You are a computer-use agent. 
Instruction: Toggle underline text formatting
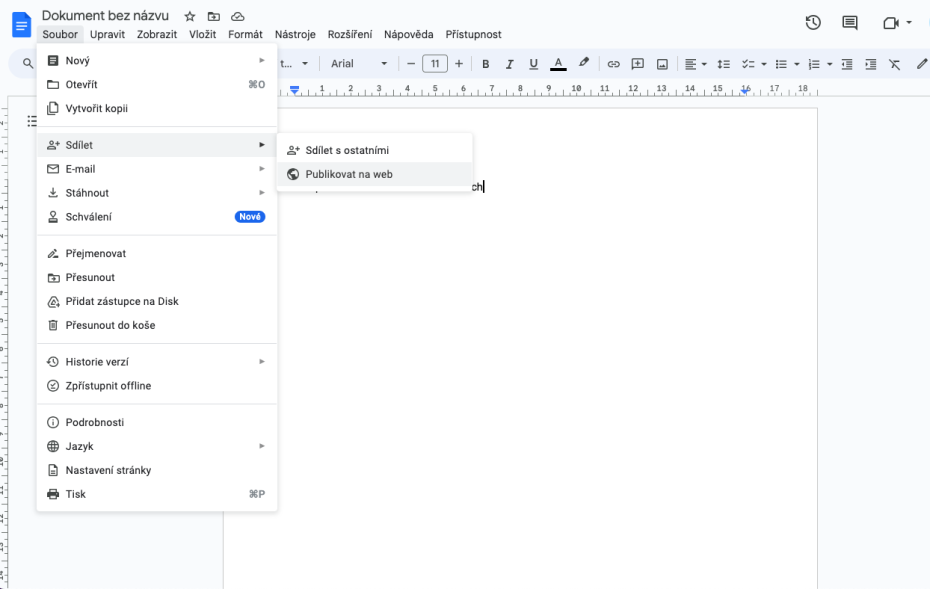533,64
